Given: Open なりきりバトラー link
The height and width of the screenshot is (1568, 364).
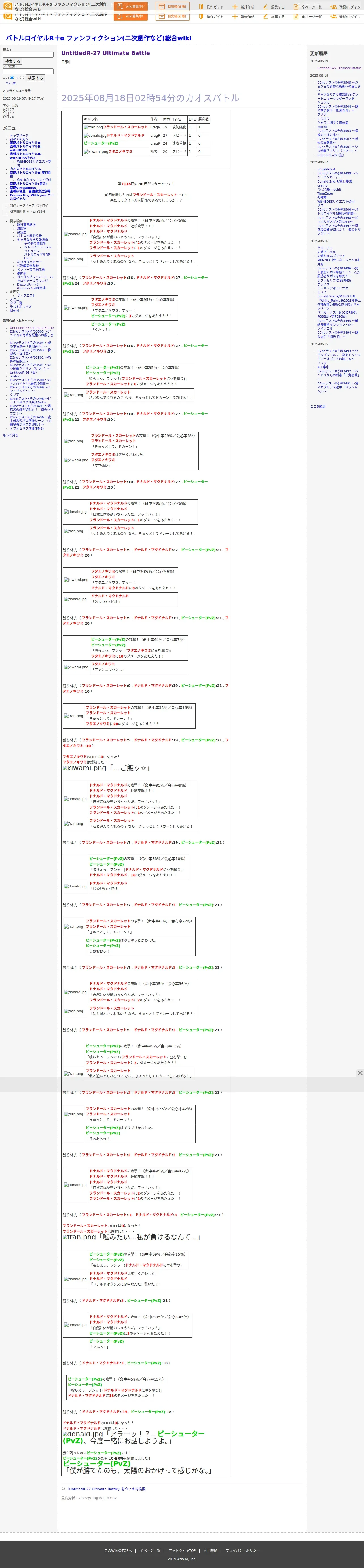Looking at the screenshot, I should tap(29, 262).
